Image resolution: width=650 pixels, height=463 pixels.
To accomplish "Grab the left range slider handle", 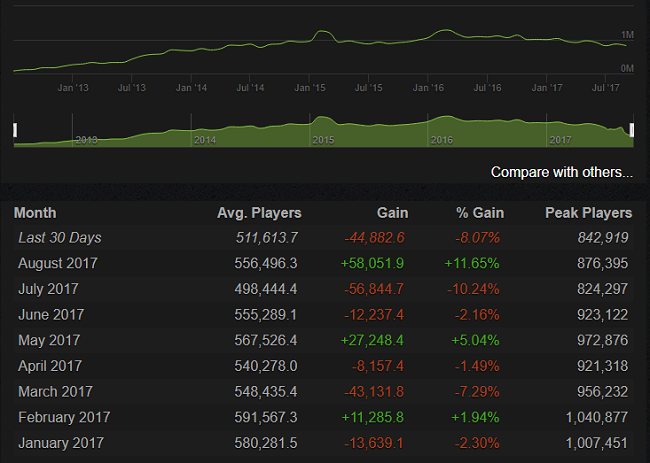I will (15, 130).
